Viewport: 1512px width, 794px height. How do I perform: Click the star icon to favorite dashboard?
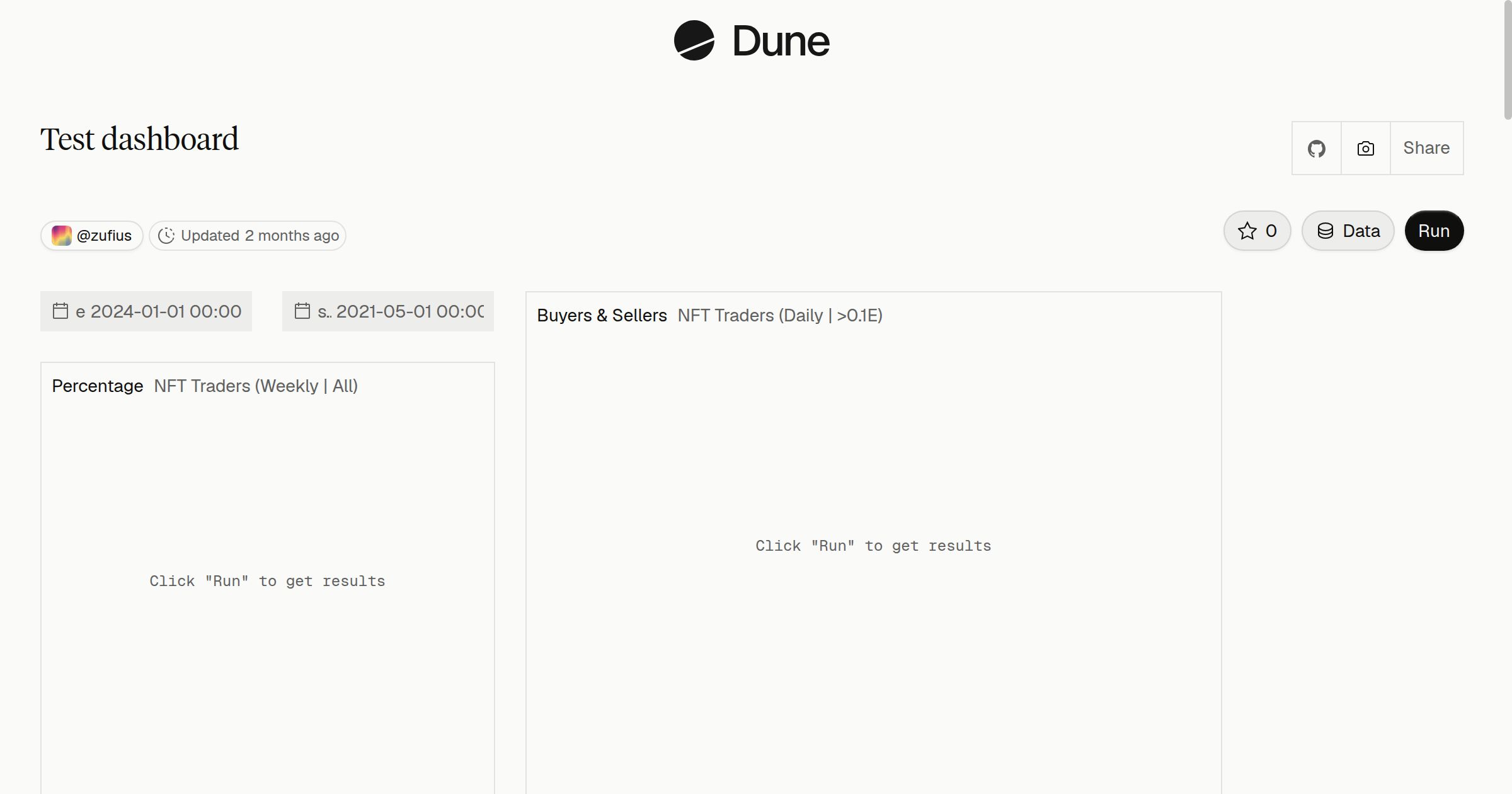(1247, 231)
